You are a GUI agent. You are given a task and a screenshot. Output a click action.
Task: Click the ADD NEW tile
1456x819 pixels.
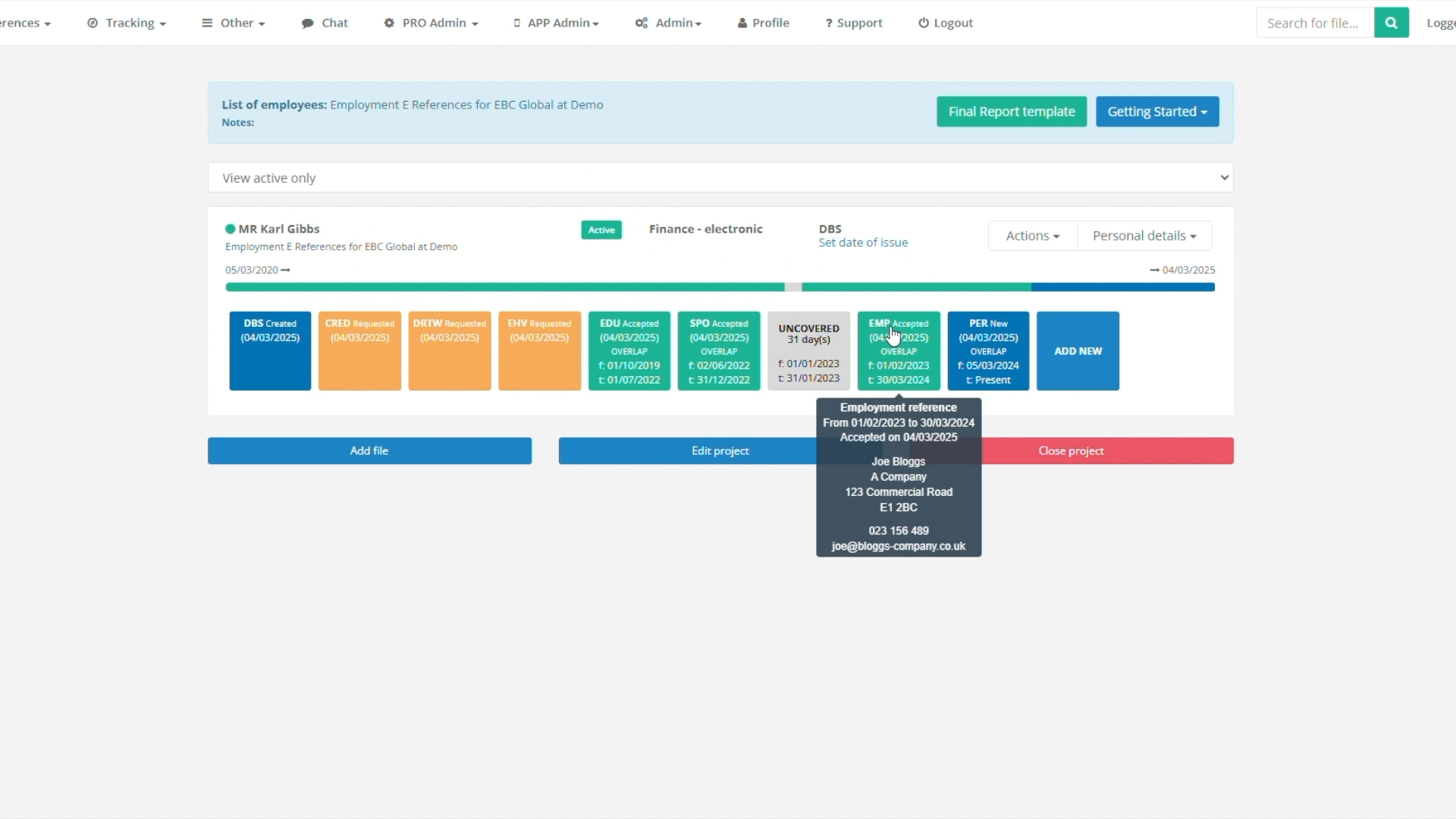click(1078, 351)
